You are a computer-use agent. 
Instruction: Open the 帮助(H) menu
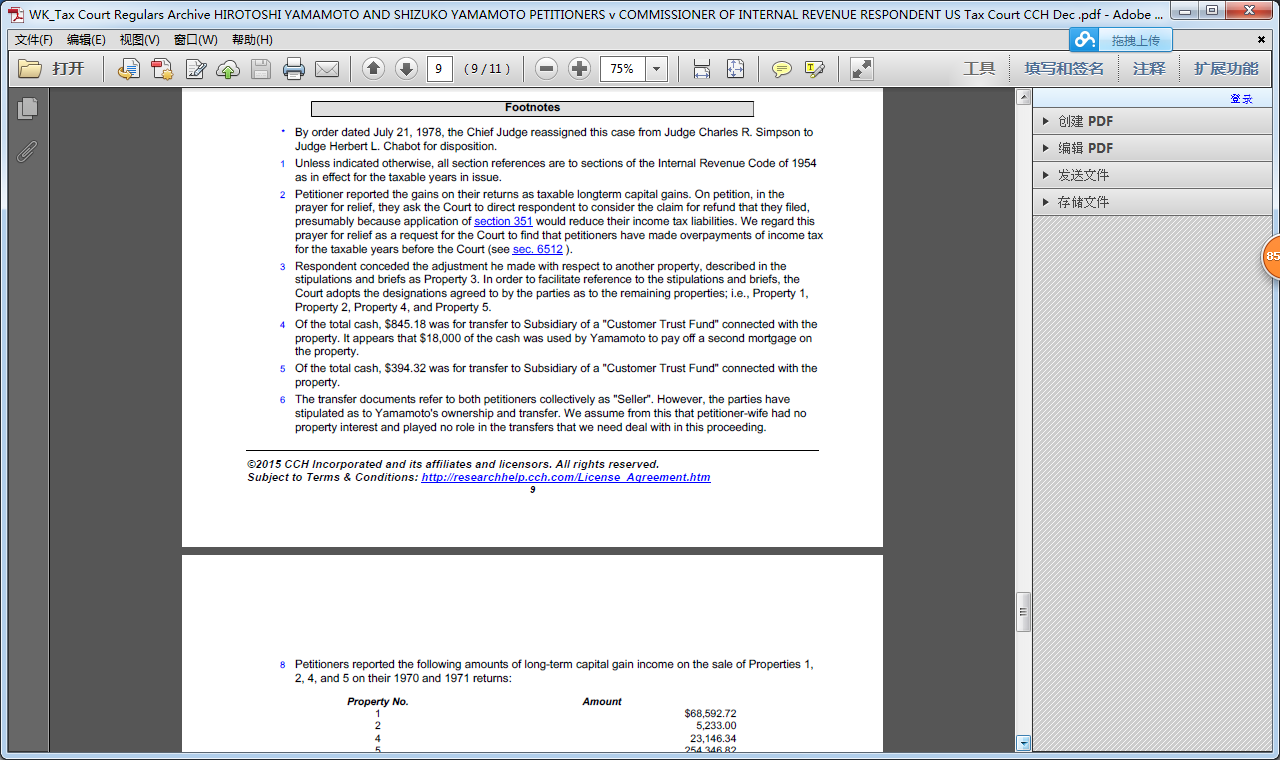point(252,40)
